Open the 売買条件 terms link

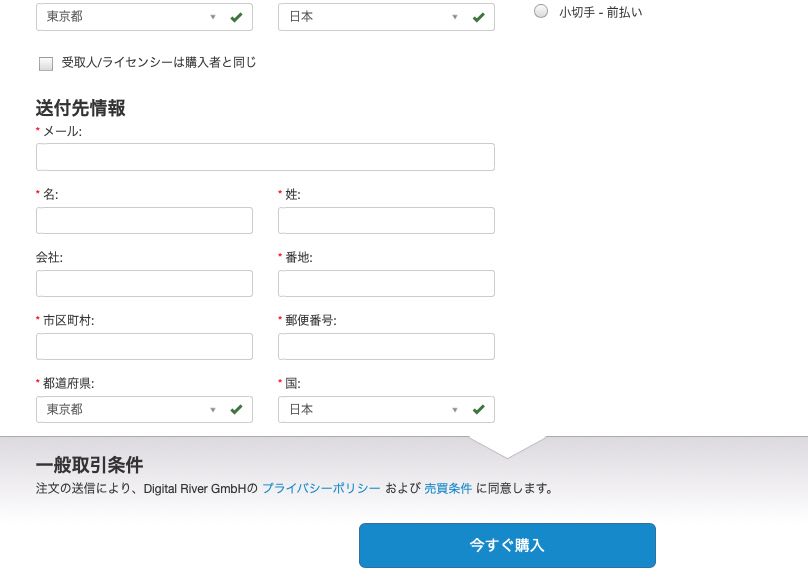447,489
